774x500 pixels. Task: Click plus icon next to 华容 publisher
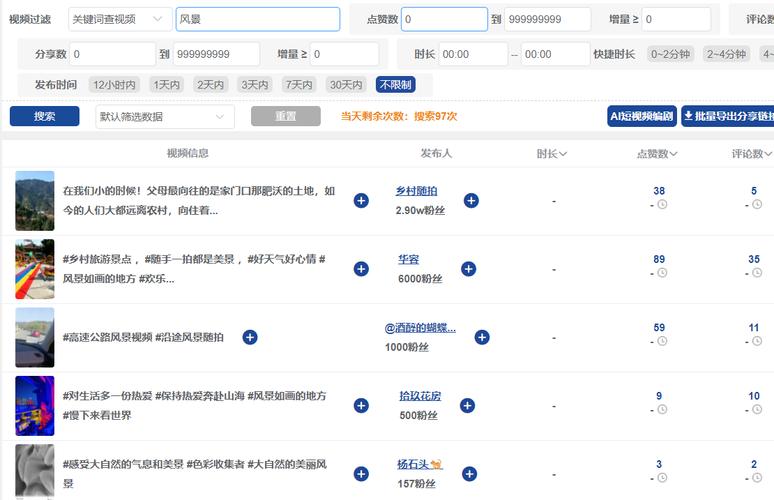tap(471, 269)
